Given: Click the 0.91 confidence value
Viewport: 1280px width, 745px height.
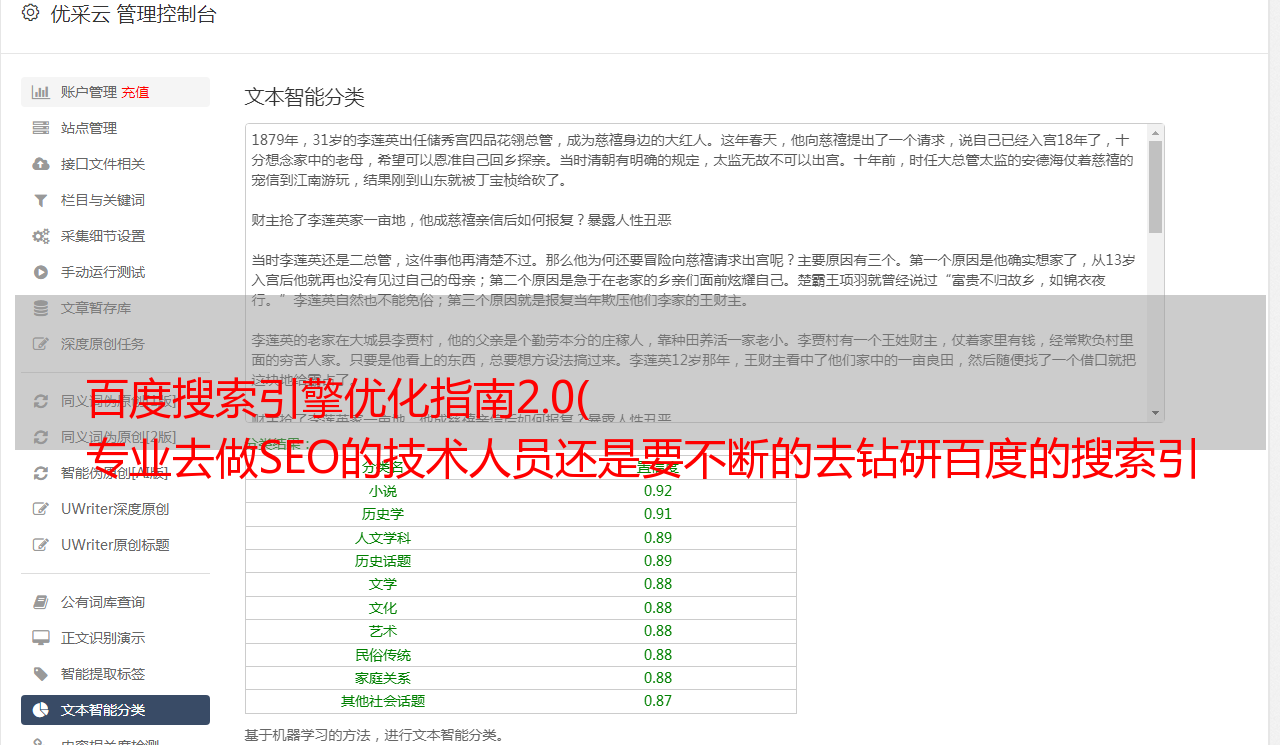Looking at the screenshot, I should coord(658,514).
